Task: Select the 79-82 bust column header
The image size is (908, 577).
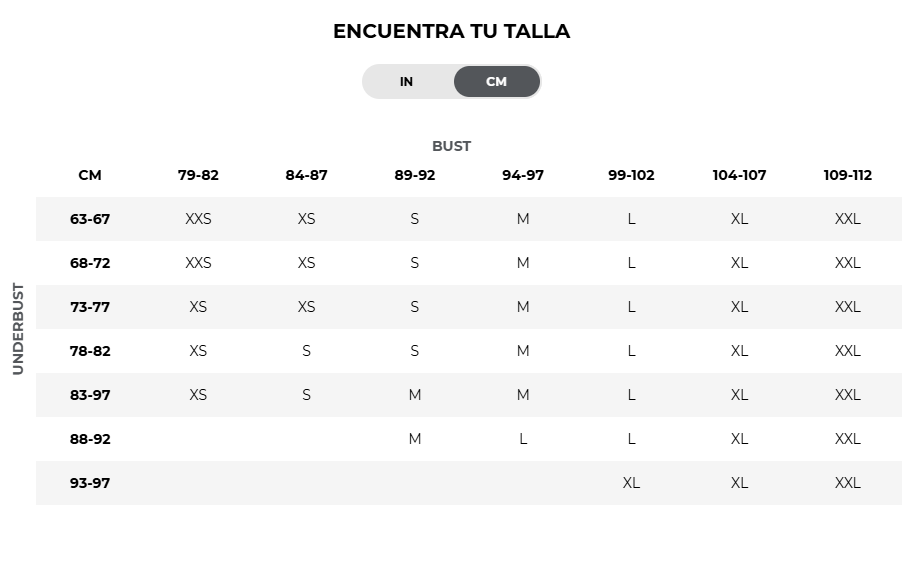Action: click(x=198, y=175)
